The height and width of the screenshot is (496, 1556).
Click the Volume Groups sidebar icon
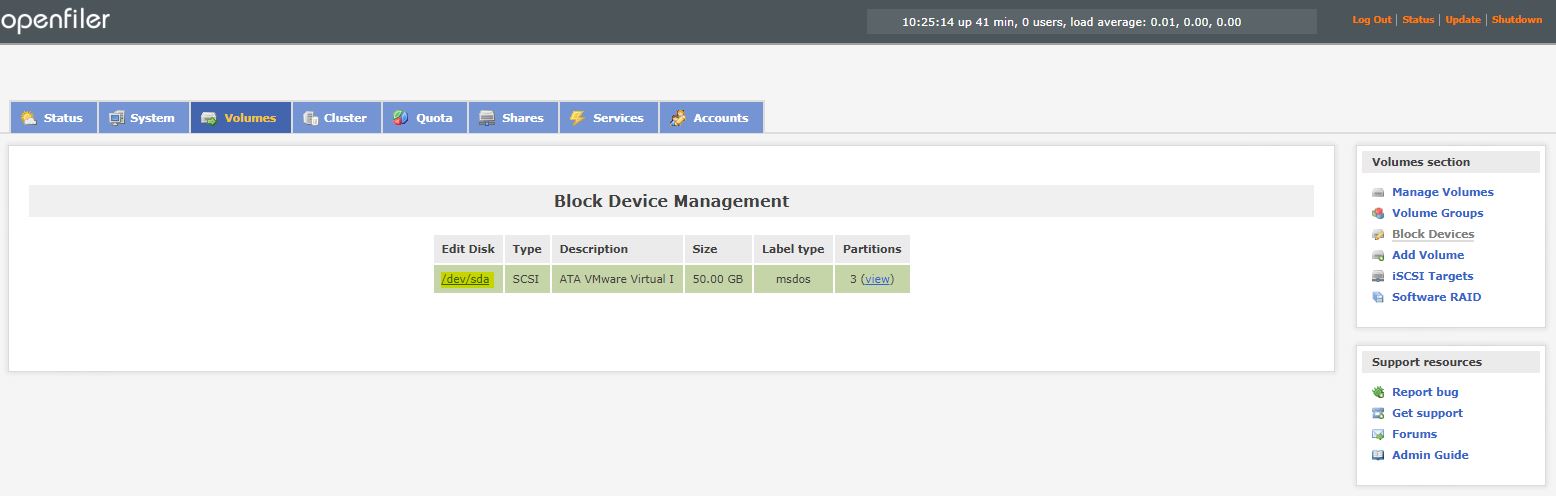[x=1378, y=213]
